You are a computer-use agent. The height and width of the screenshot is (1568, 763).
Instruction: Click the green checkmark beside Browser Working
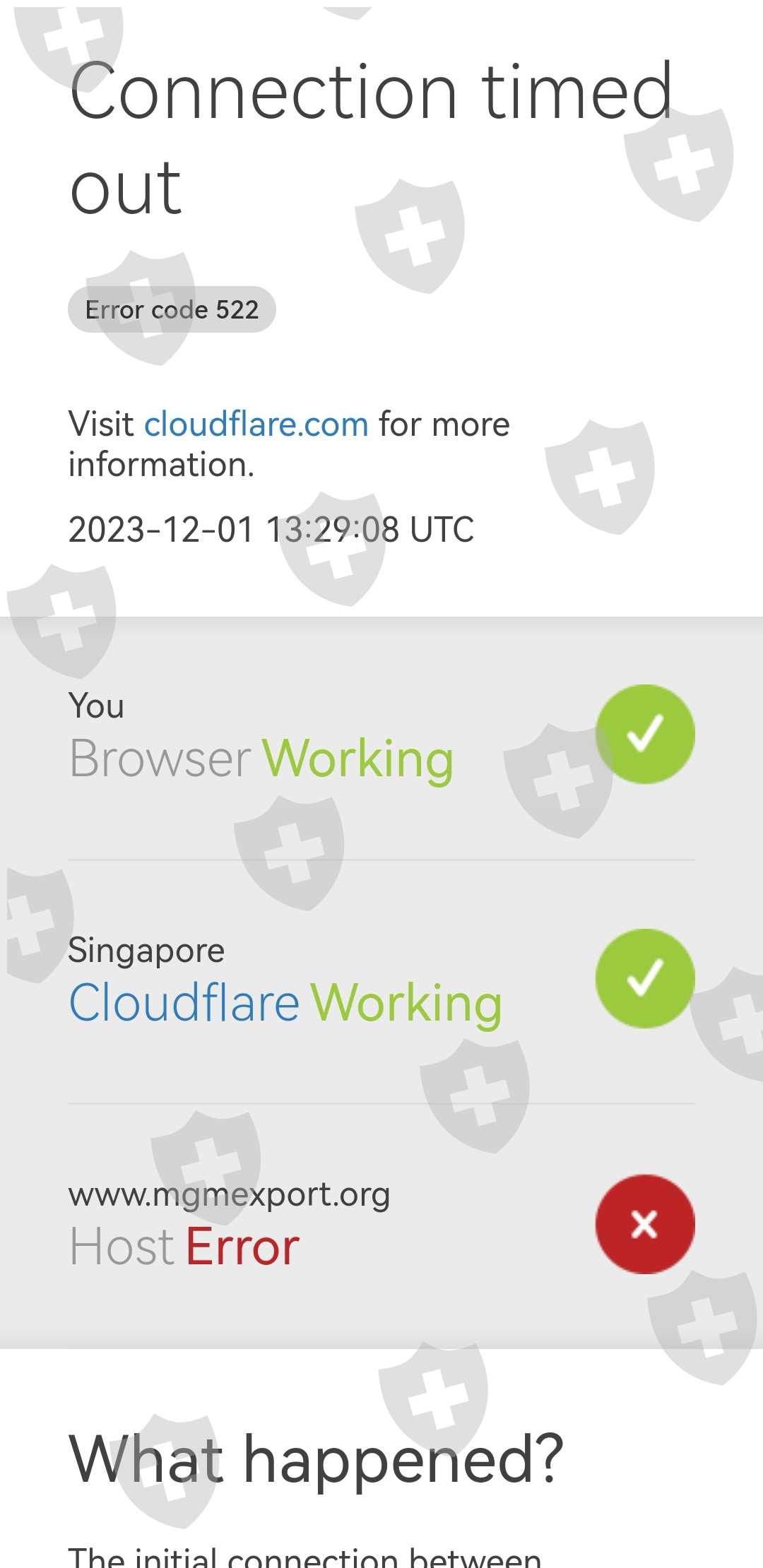645,734
